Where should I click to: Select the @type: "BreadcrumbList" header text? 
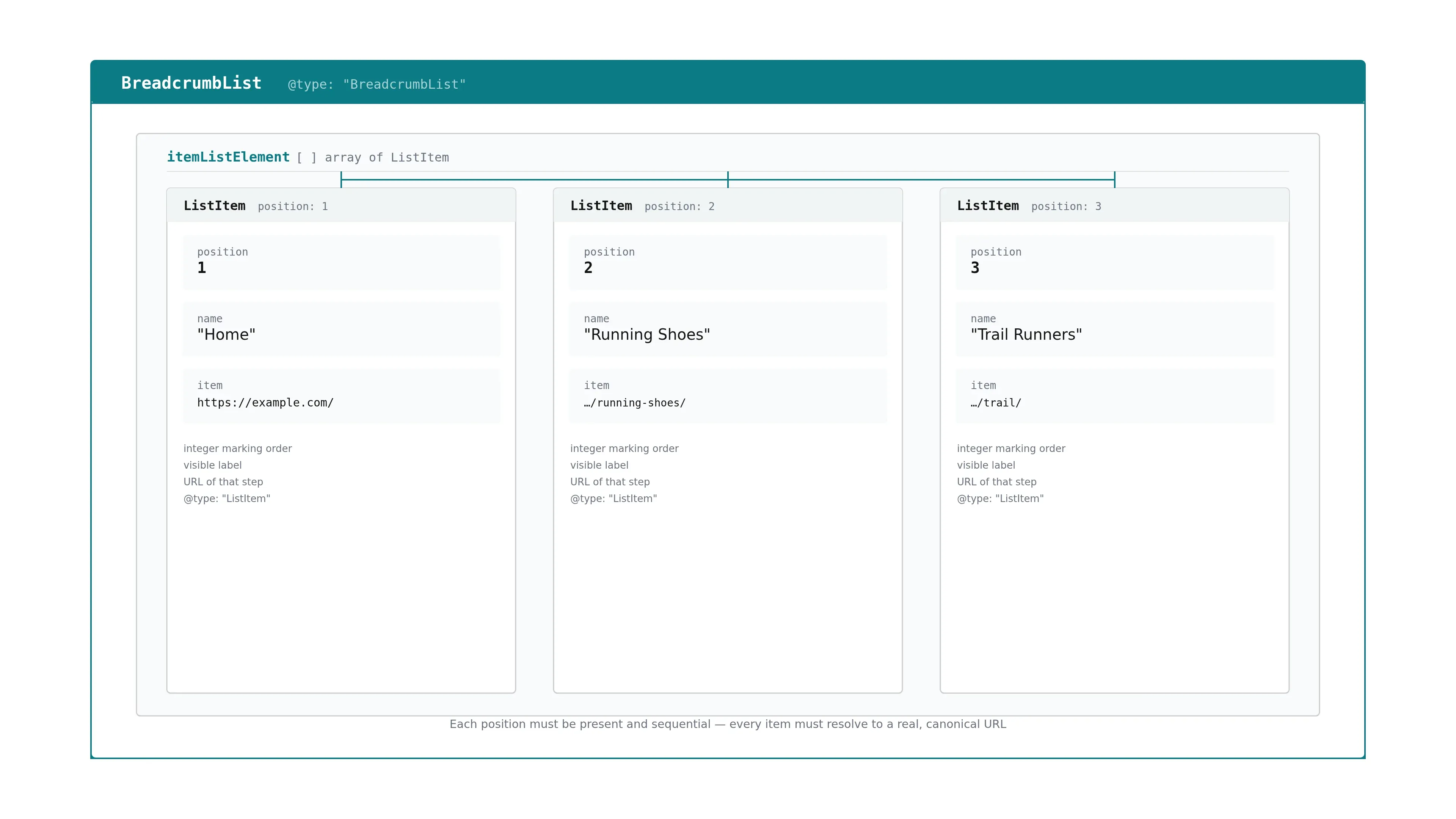[377, 84]
